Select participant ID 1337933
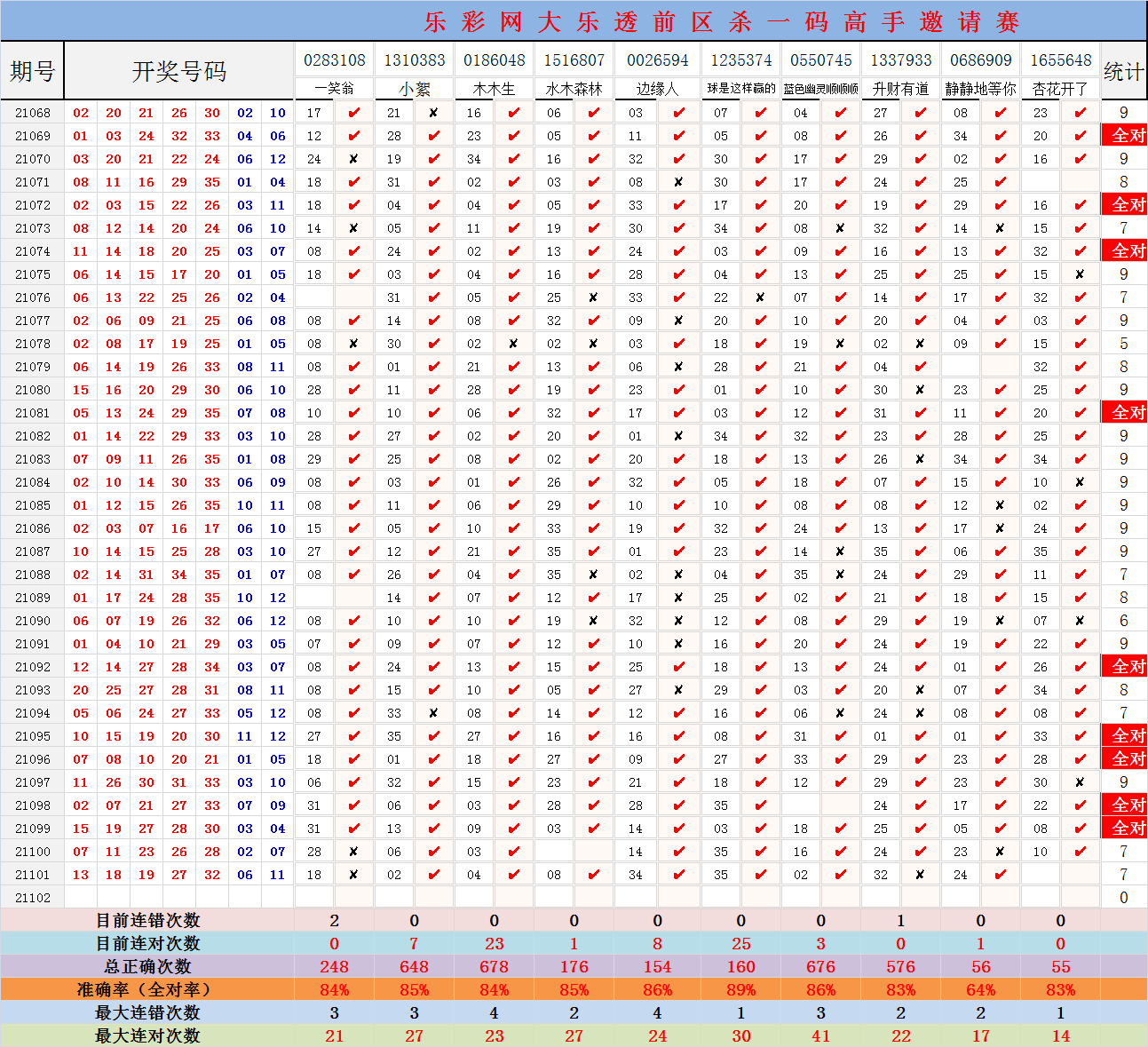This screenshot has width=1148, height=1047. 900,59
